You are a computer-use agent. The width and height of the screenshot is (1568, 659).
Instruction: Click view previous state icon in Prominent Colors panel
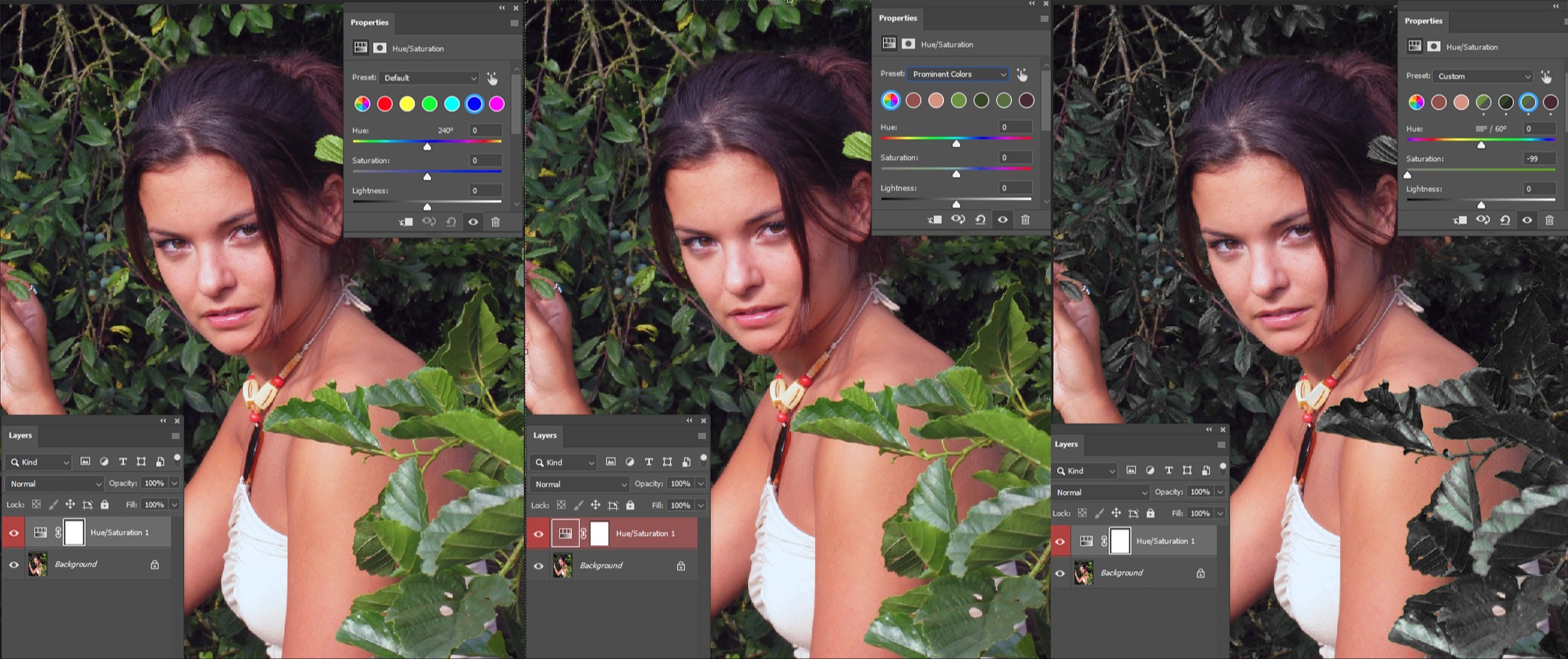pyautogui.click(x=958, y=220)
